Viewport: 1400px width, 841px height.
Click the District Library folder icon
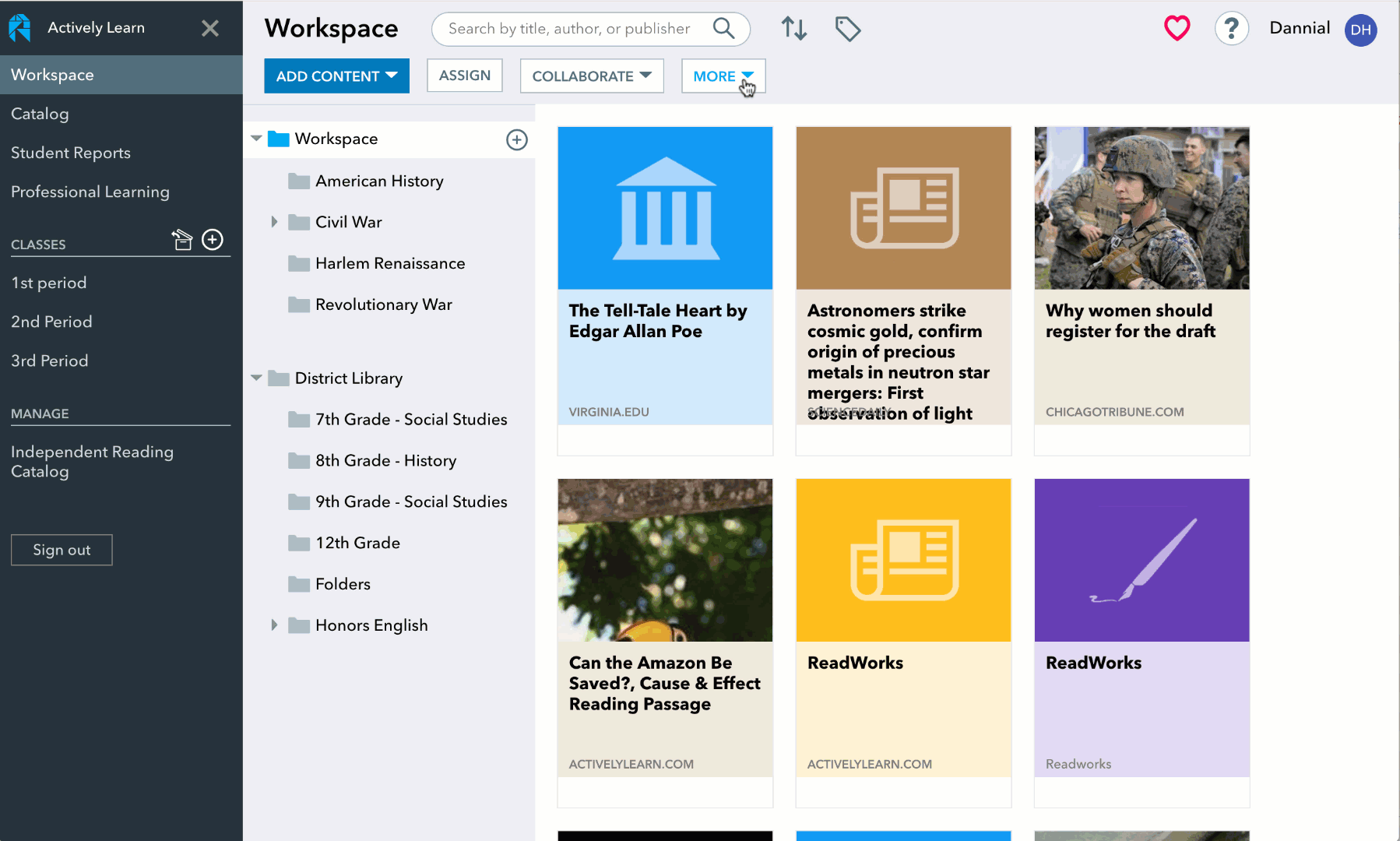coord(279,378)
